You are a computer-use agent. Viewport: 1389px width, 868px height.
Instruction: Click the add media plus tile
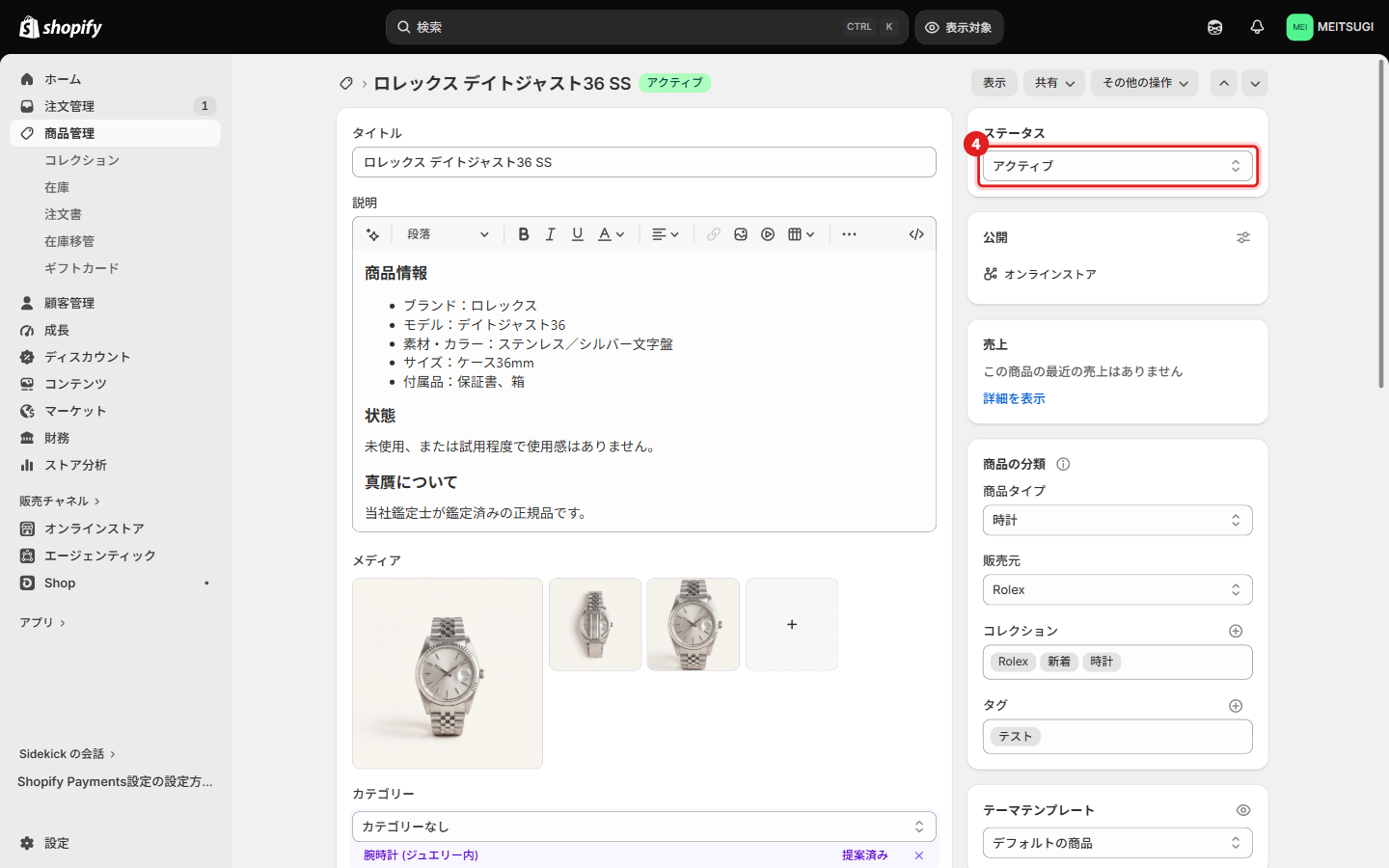pyautogui.click(x=792, y=624)
